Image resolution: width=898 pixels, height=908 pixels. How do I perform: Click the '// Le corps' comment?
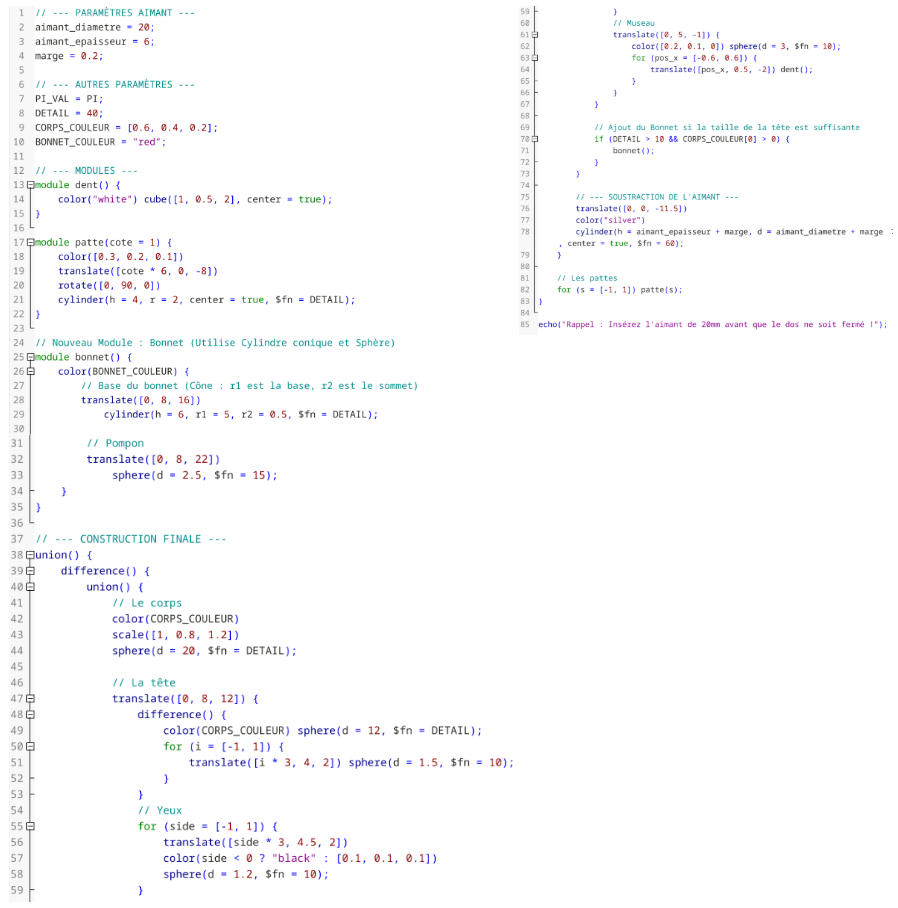[147, 603]
